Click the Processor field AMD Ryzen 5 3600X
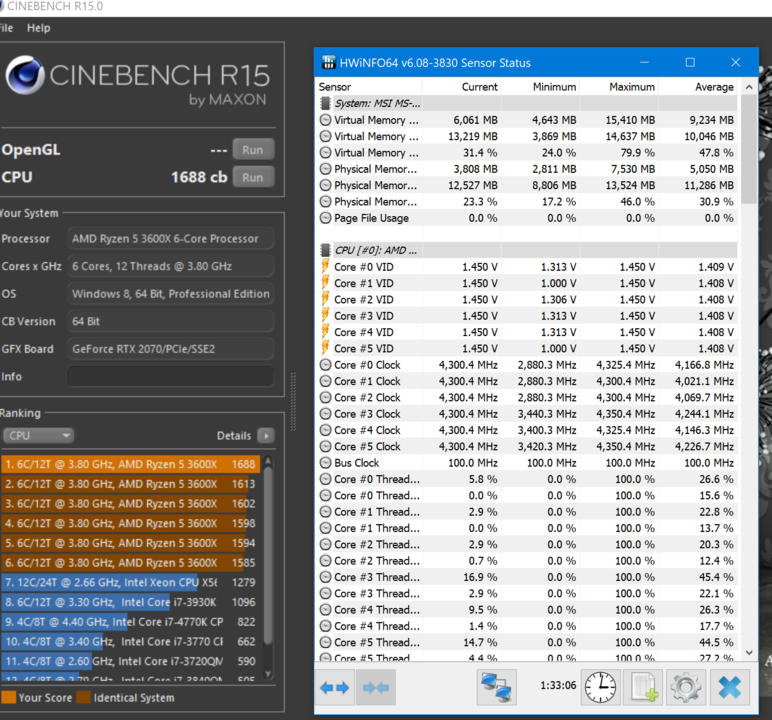 [x=170, y=238]
